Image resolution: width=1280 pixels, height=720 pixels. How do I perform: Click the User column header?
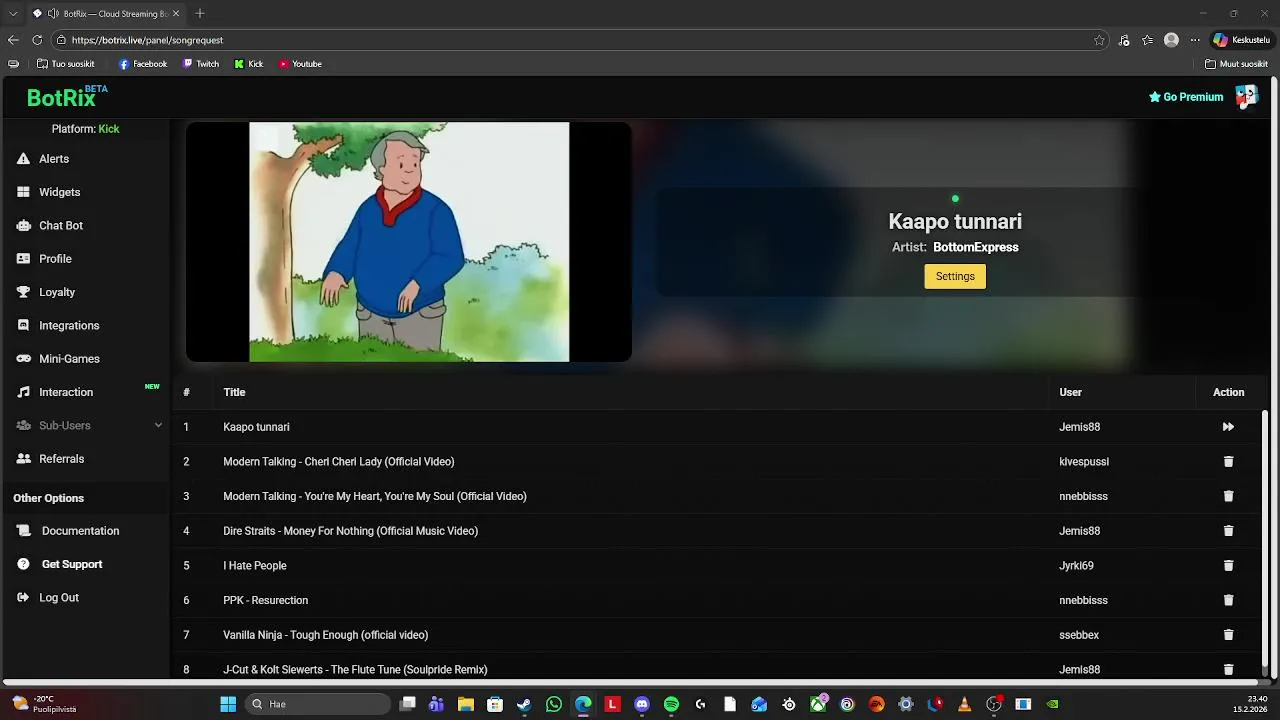(x=1070, y=392)
